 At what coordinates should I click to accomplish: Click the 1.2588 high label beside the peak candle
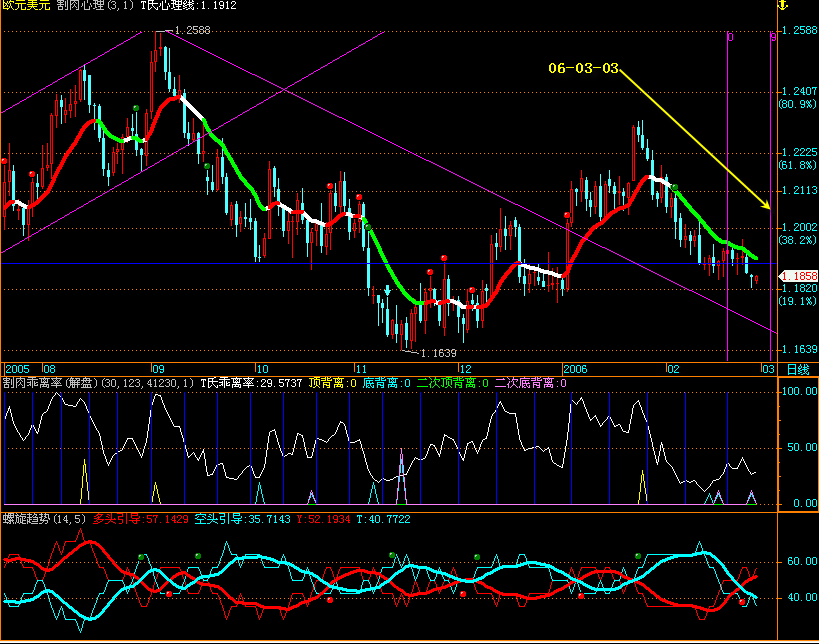click(192, 30)
